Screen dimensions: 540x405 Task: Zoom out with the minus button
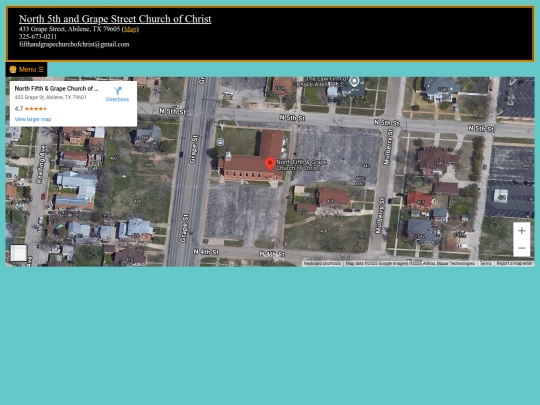click(521, 248)
